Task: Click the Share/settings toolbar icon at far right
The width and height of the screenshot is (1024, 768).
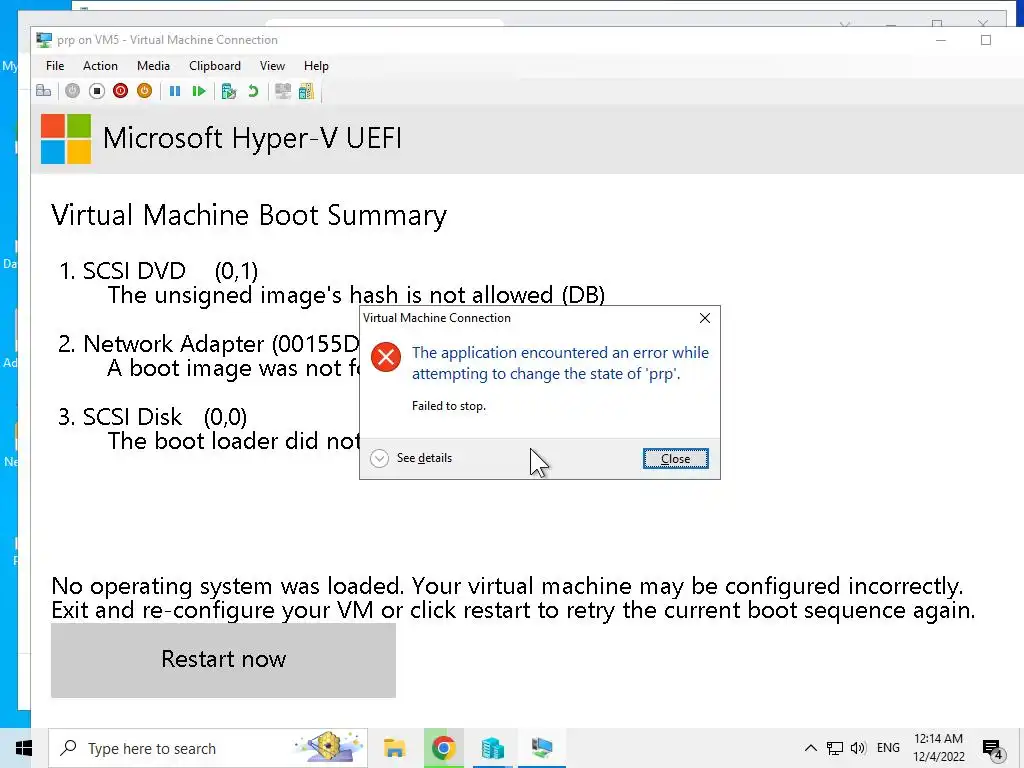Action: coord(306,91)
